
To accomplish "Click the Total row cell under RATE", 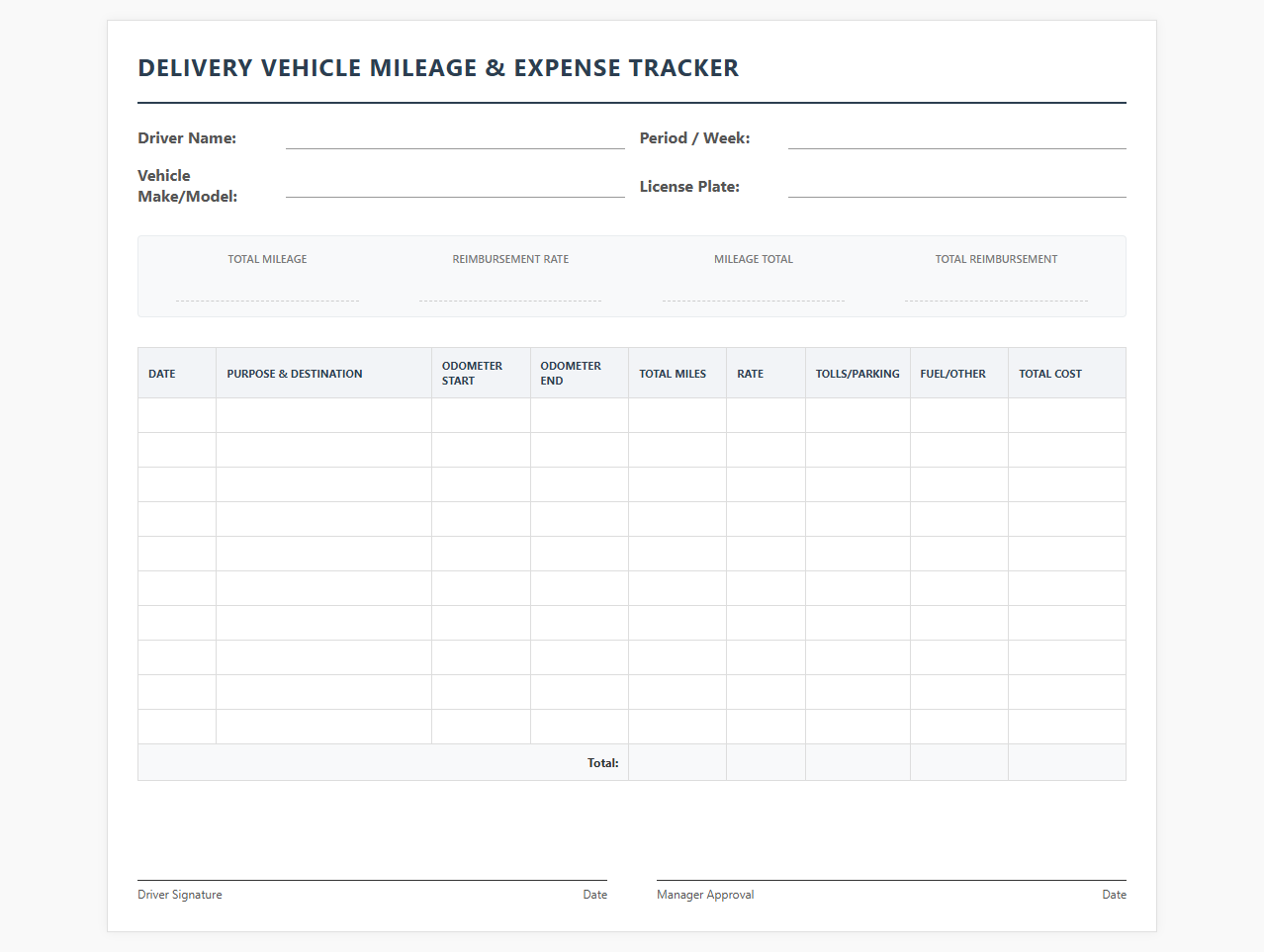I will pyautogui.click(x=767, y=762).
